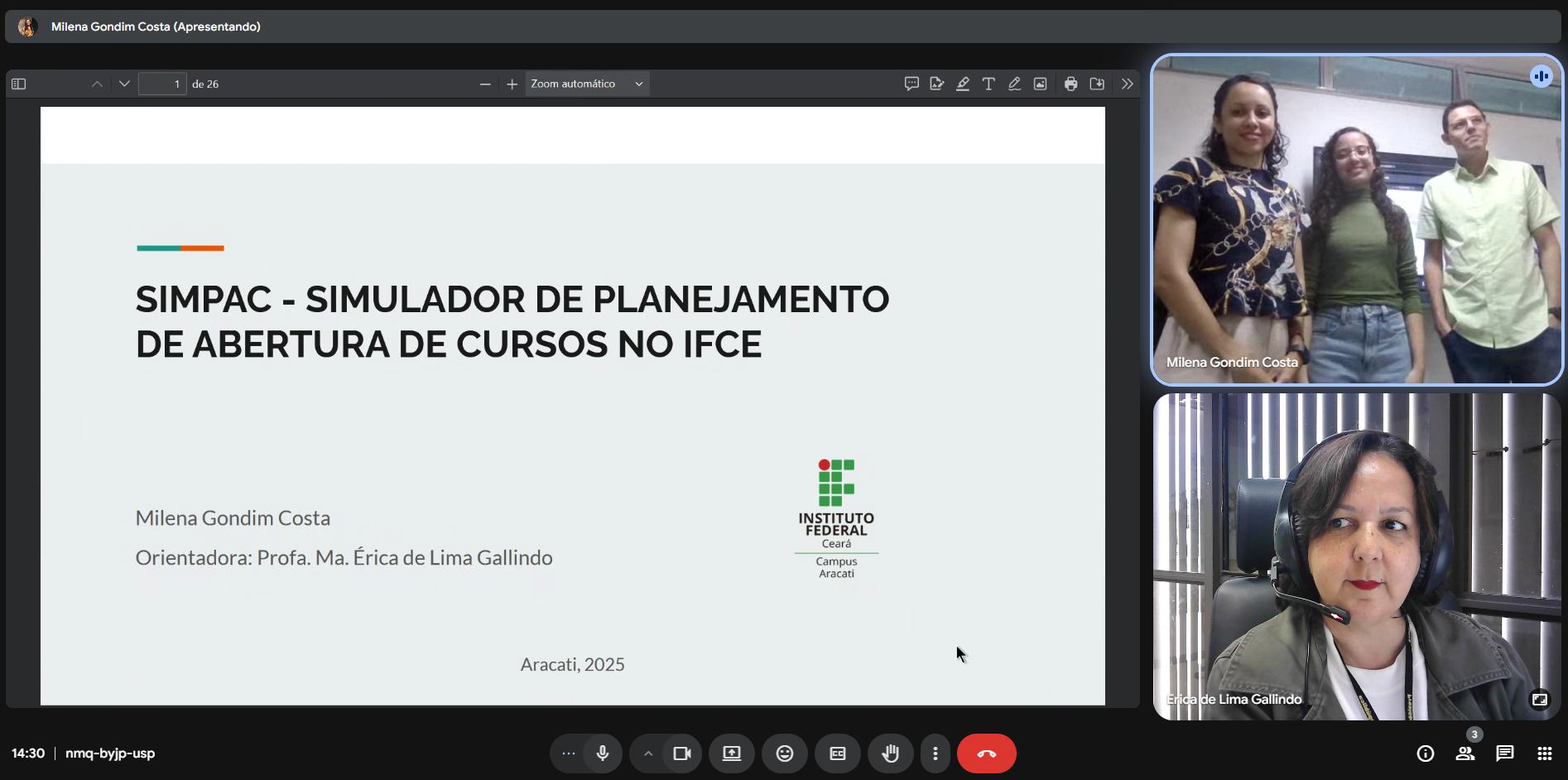Toggle the PDF sidebar panel
1568x780 pixels.
click(19, 84)
